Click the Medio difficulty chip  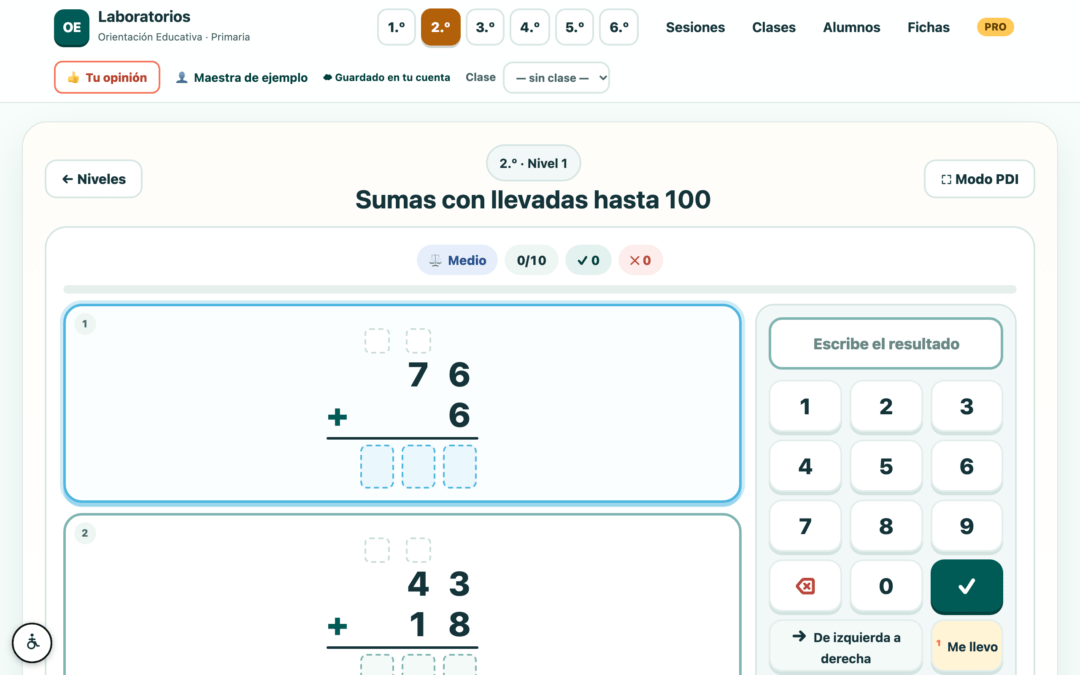(457, 260)
